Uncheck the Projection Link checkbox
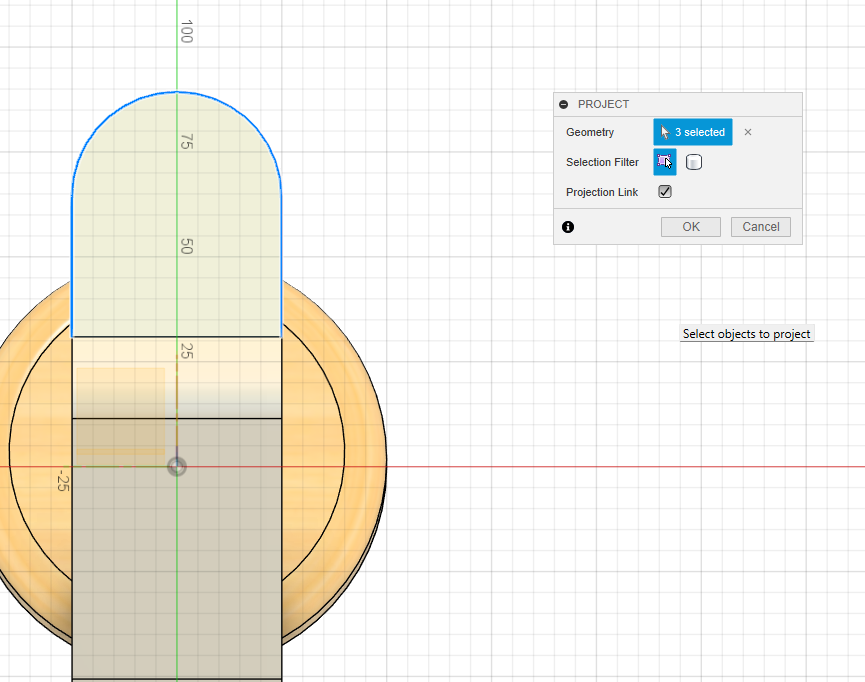This screenshot has height=682, width=865. tap(665, 192)
